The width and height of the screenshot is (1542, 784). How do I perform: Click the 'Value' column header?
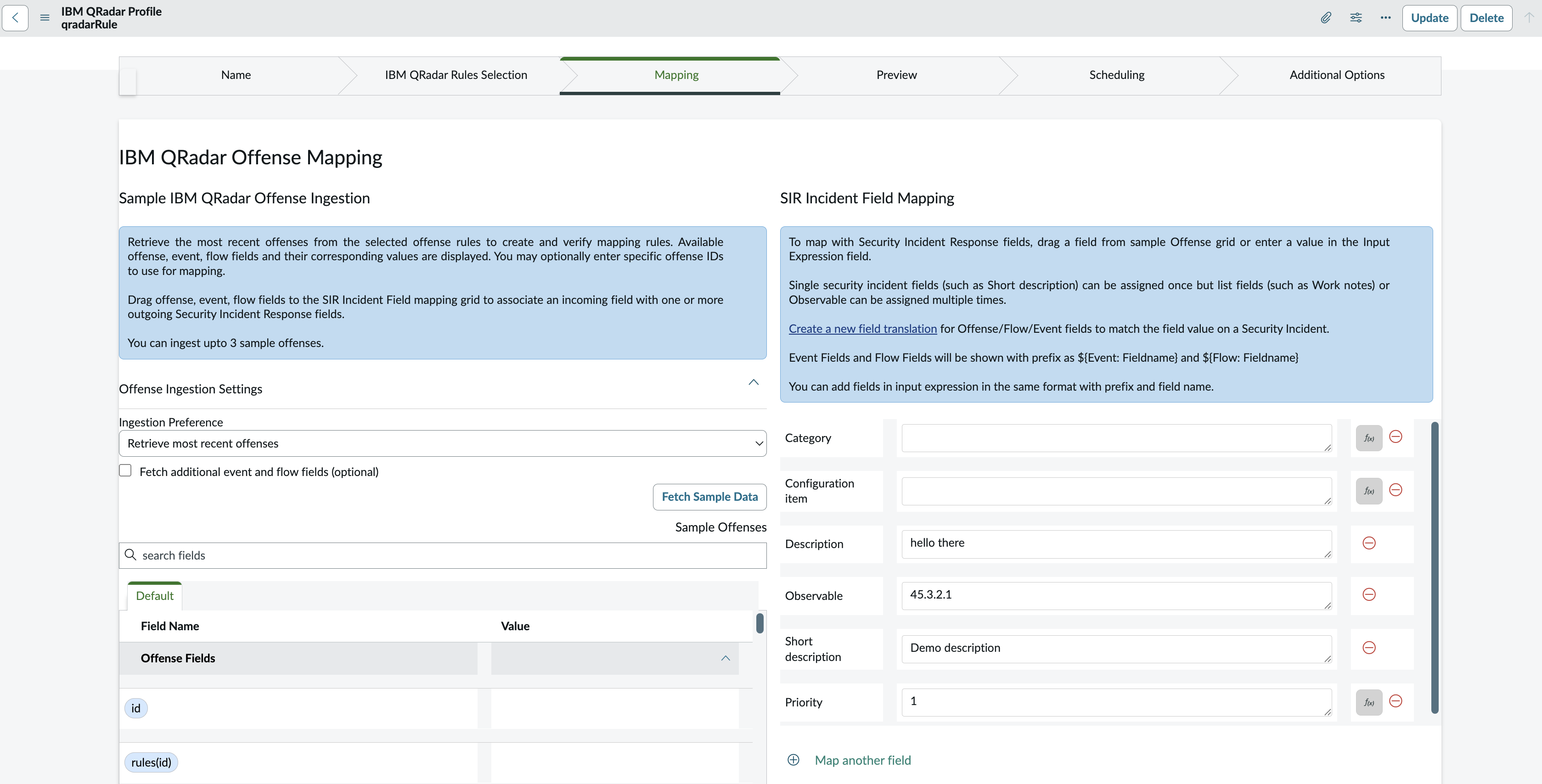tap(515, 626)
